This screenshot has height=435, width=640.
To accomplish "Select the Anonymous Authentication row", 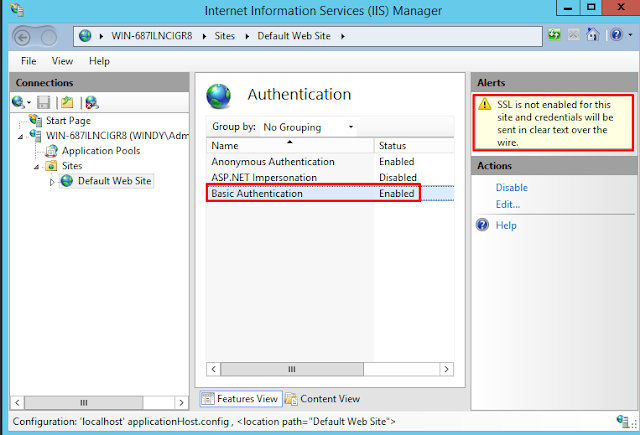I will [x=330, y=162].
